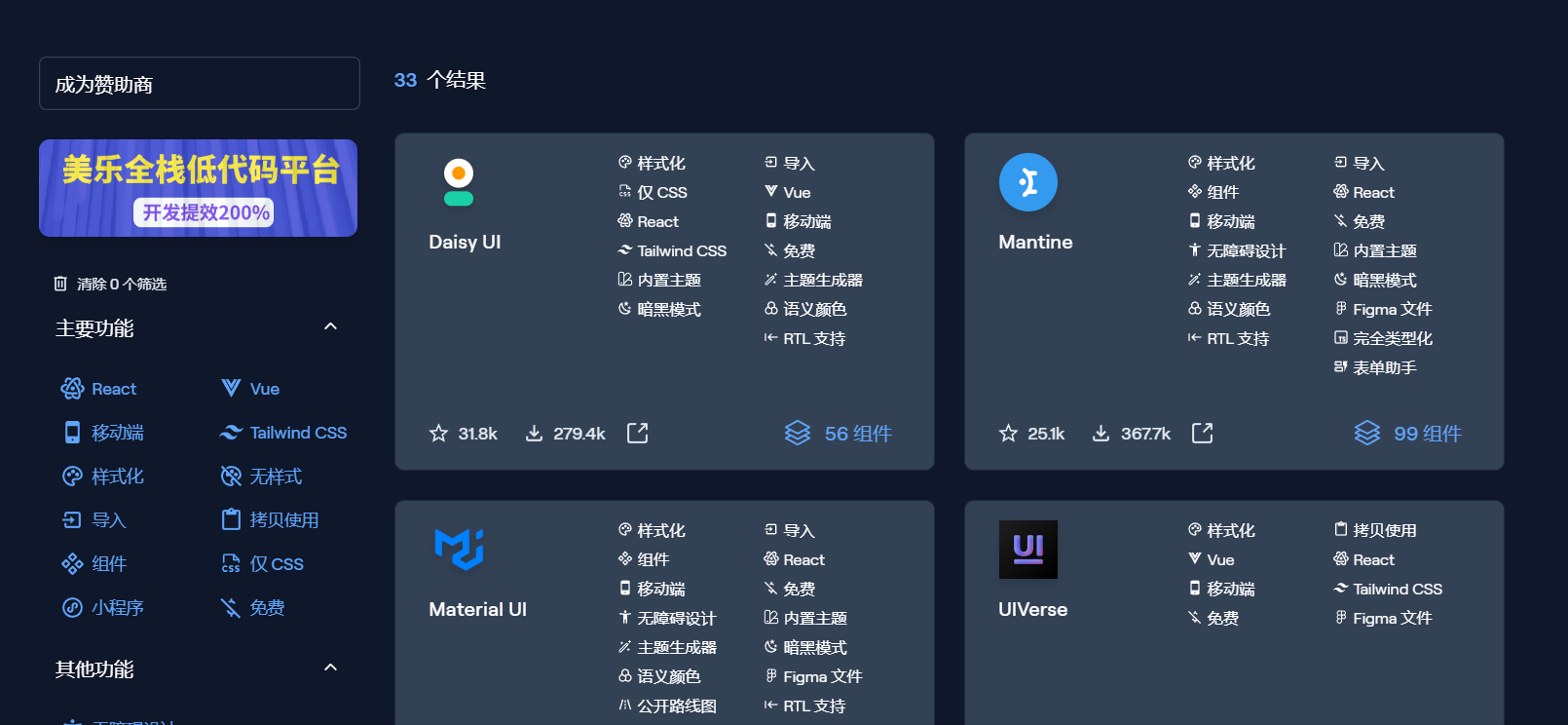The image size is (1568, 725).
Task: Toggle the React filter in sidebar
Action: [98, 389]
